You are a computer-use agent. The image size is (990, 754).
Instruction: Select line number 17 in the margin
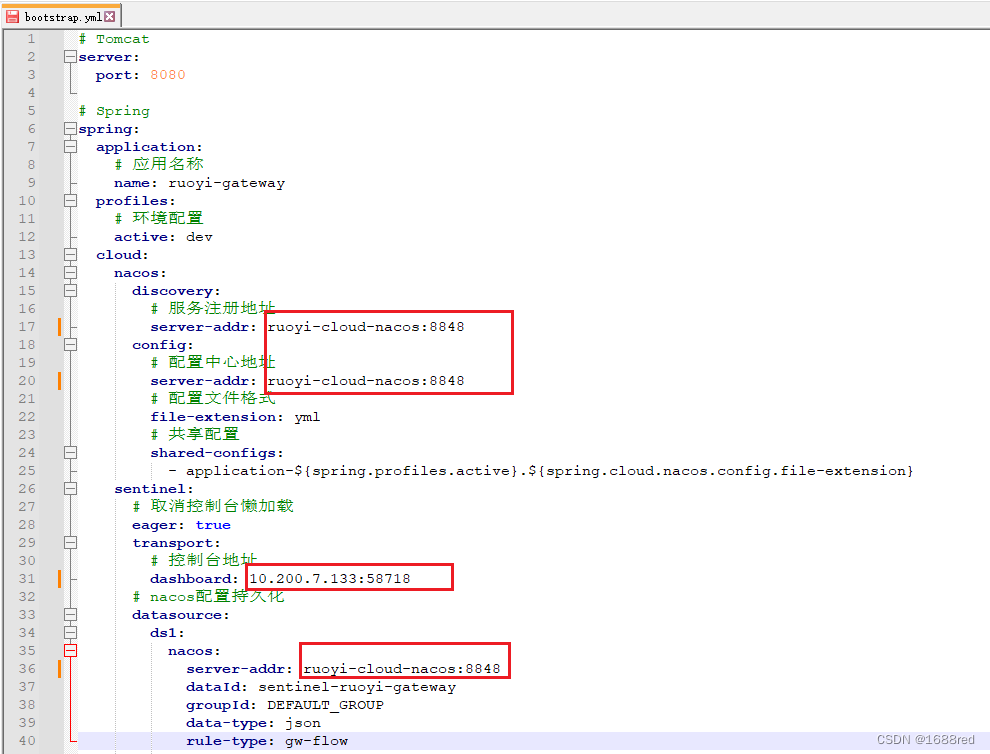tap(27, 326)
